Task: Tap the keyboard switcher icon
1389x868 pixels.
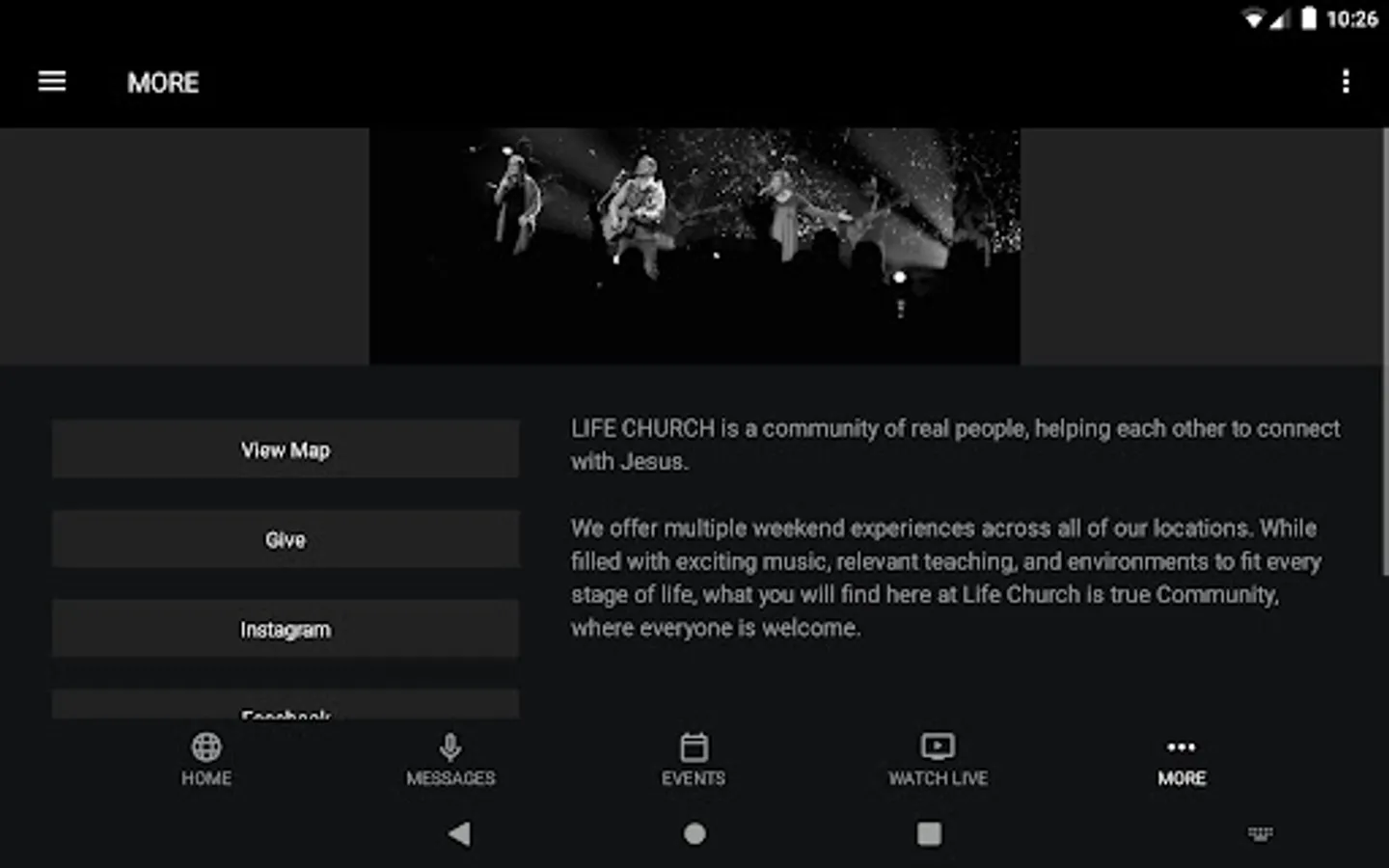Action: coord(1261,833)
